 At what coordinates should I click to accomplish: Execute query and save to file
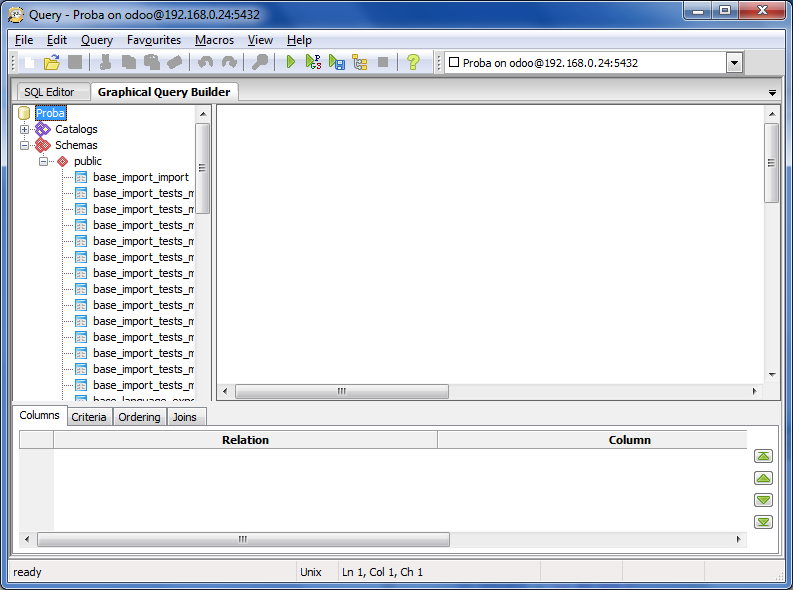[x=337, y=63]
